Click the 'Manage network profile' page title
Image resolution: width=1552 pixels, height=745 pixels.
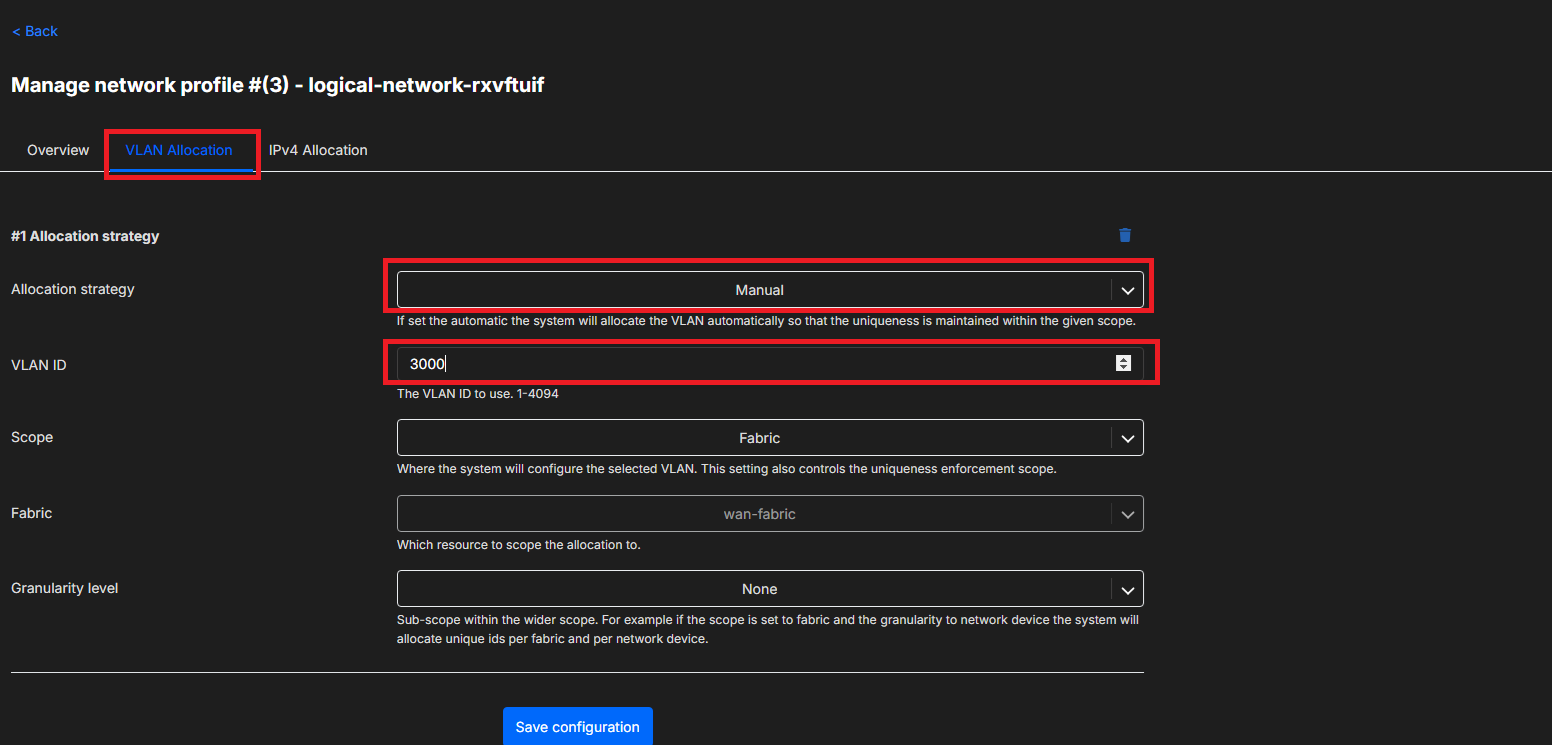(x=277, y=85)
